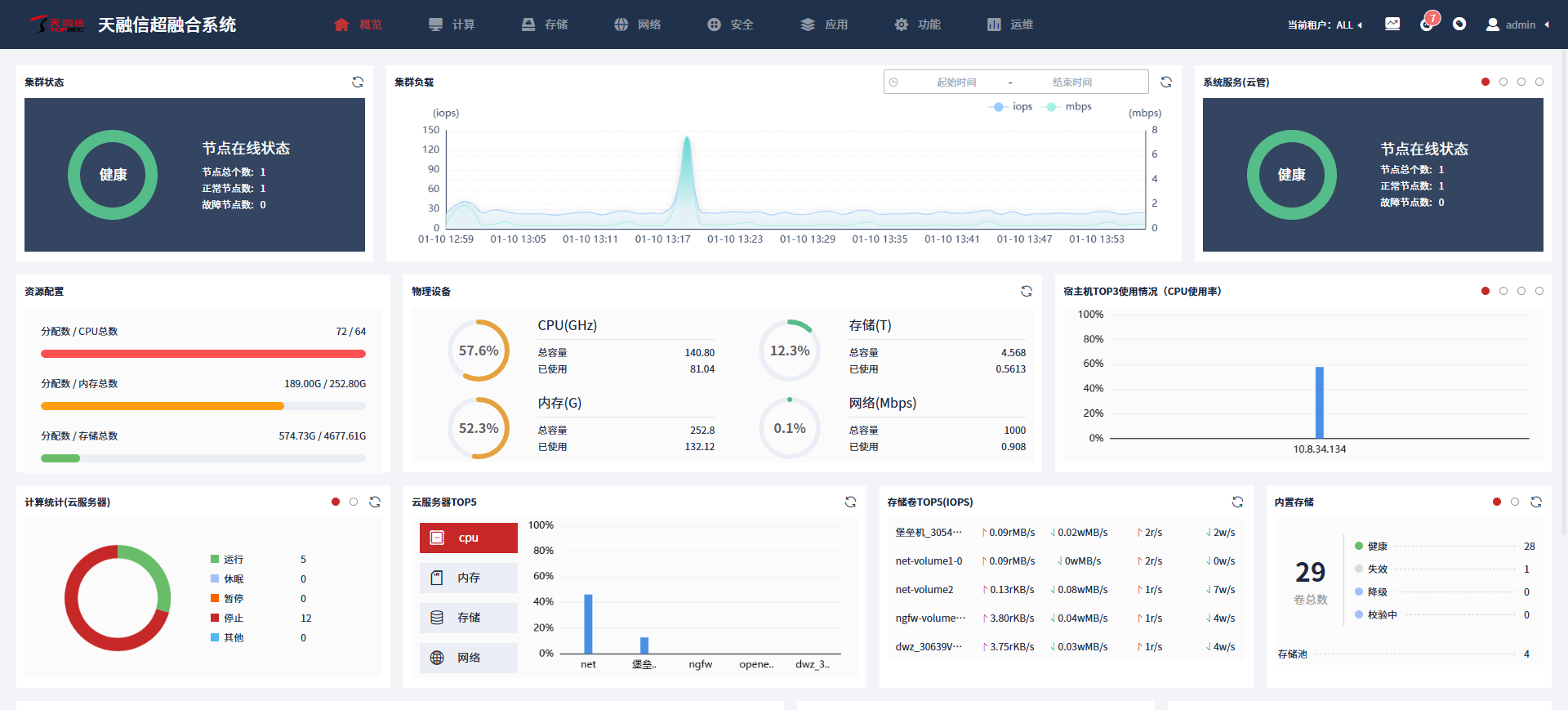Show 内存 ranking in 云服务器TOP5
Screen dimensions: 1568x710
pos(469,578)
